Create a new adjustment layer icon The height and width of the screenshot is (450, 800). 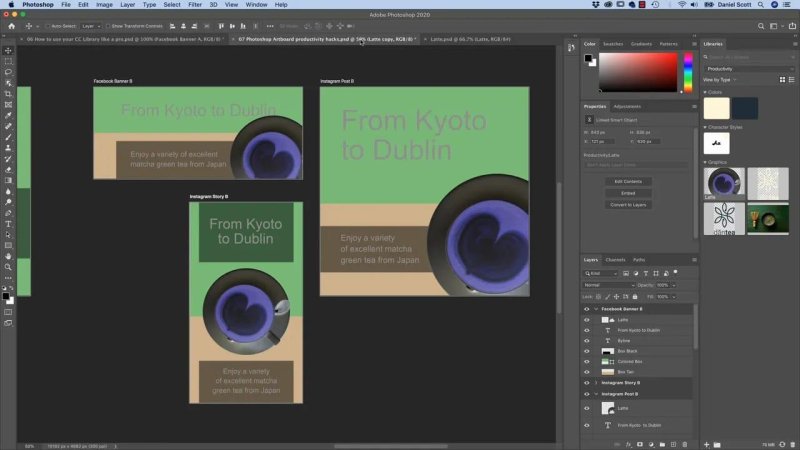click(x=651, y=444)
